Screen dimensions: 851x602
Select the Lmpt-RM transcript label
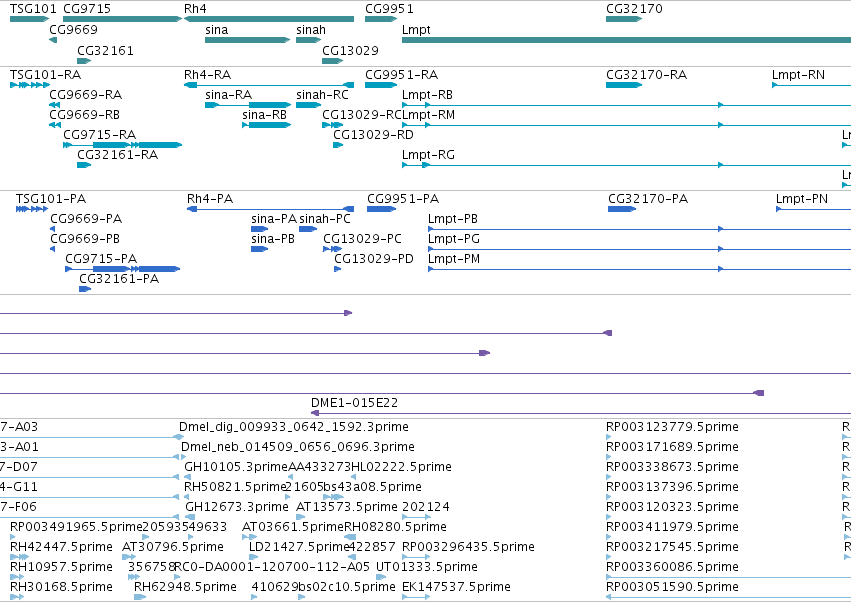click(429, 115)
